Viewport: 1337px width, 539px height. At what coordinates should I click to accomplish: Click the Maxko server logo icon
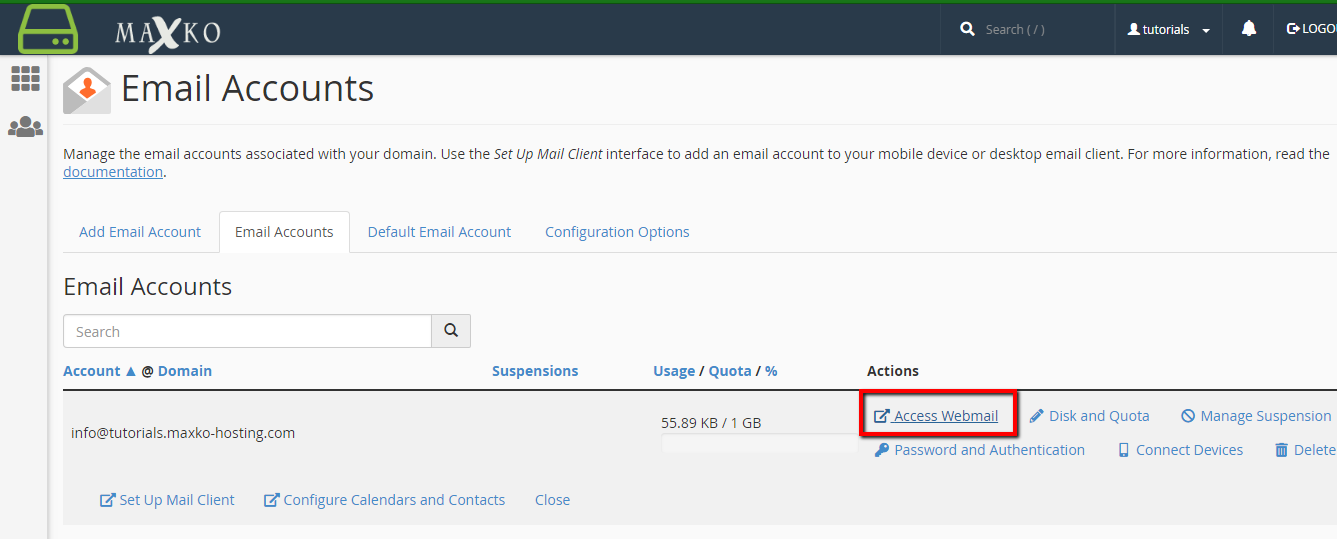click(48, 29)
